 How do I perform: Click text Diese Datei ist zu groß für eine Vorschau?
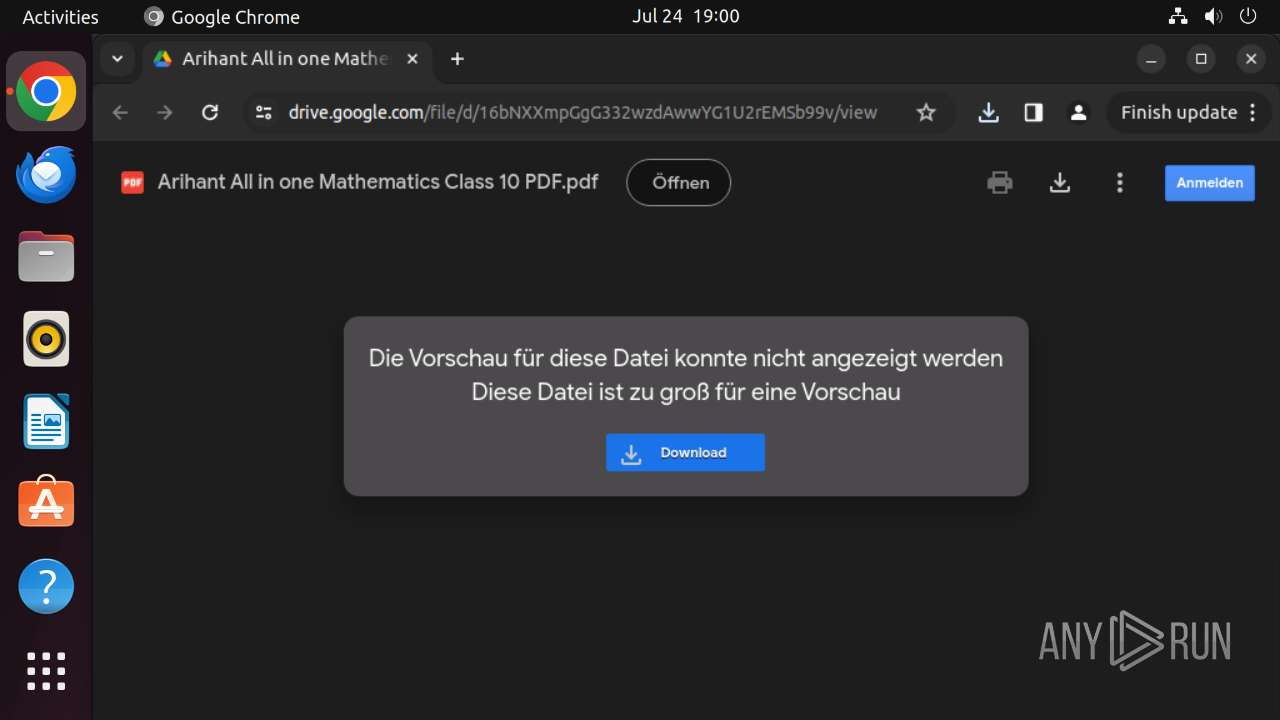click(686, 392)
